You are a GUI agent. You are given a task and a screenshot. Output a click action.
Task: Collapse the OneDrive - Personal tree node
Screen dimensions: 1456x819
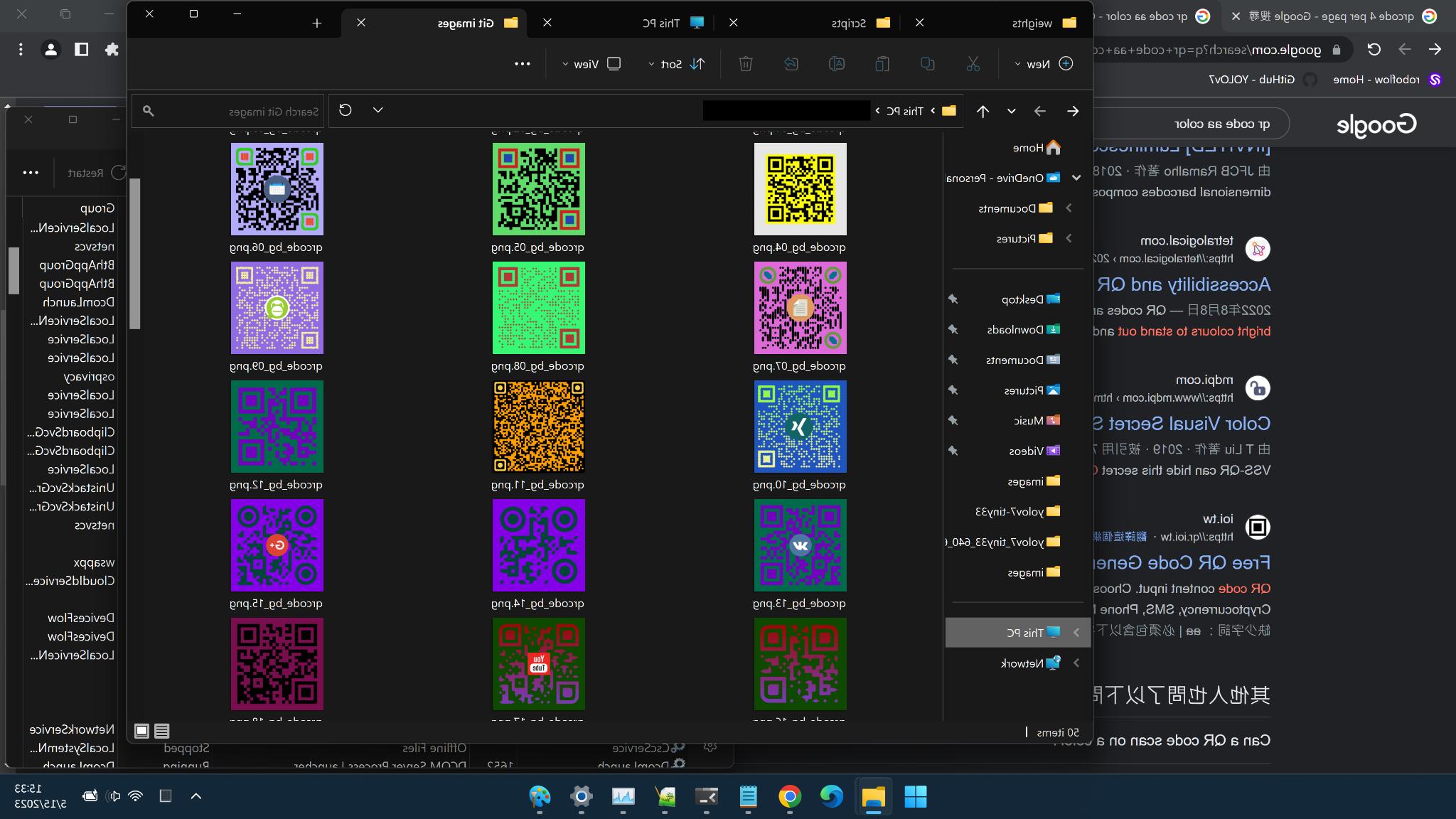tap(1076, 178)
